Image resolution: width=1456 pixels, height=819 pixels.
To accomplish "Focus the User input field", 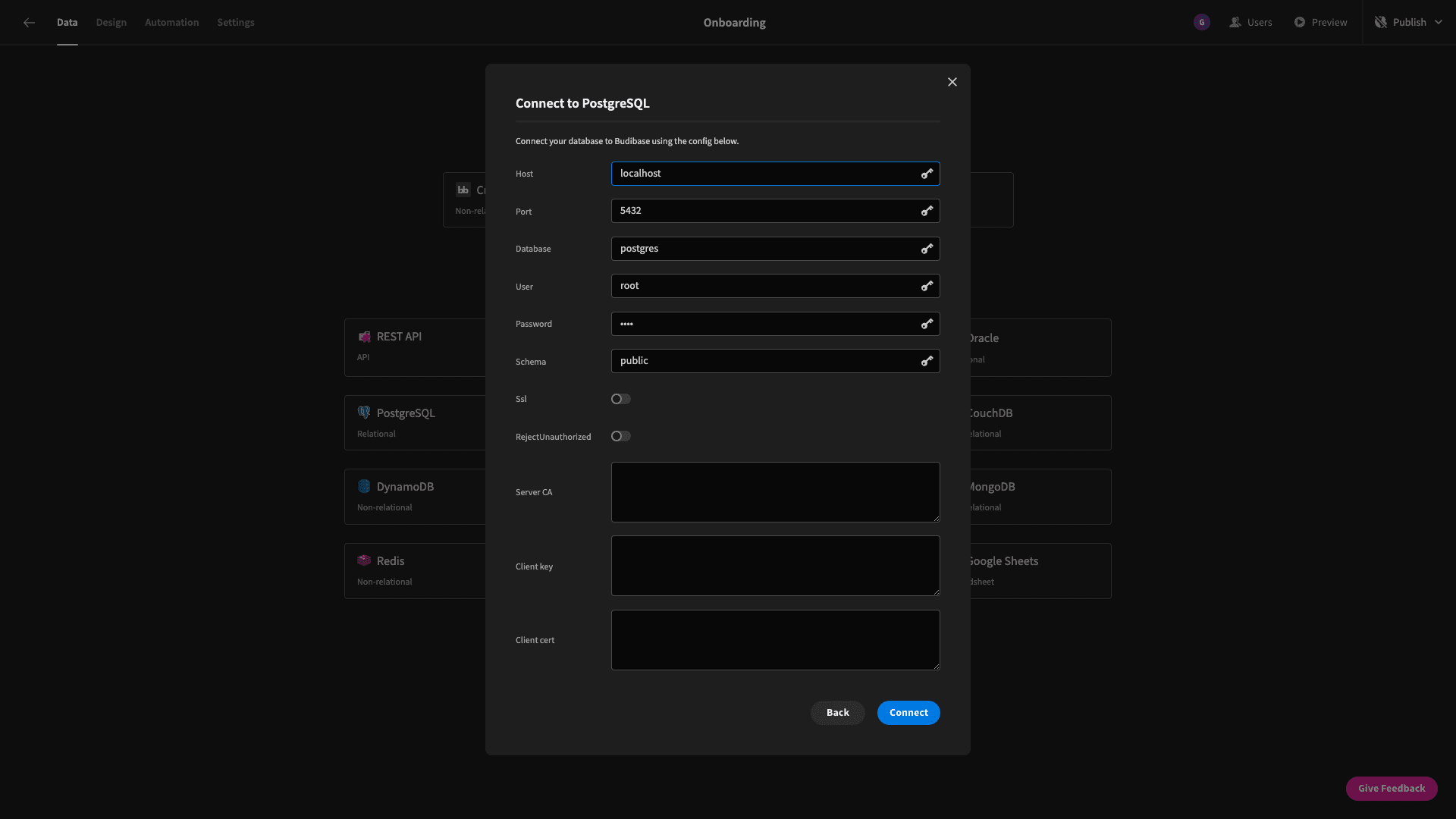I will [775, 286].
